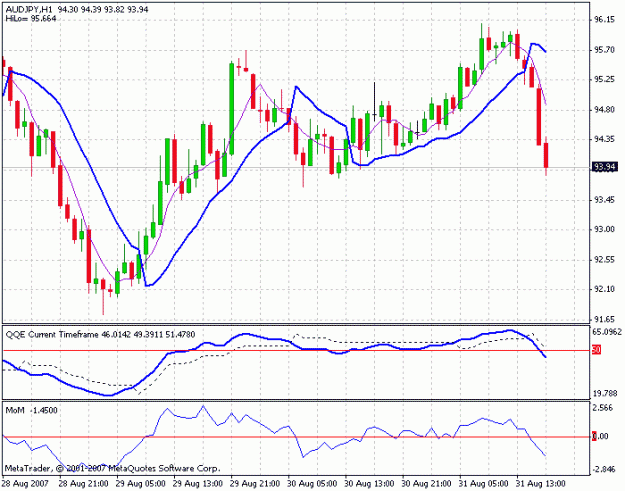
Task: Click the 93.45 price scale label
Action: click(x=604, y=200)
